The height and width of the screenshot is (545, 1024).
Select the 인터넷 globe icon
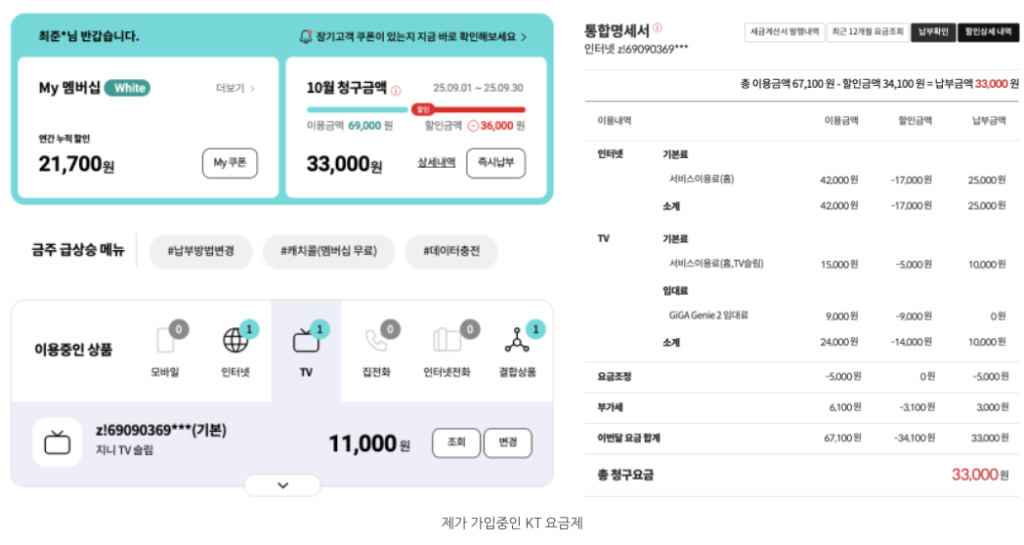(x=235, y=341)
